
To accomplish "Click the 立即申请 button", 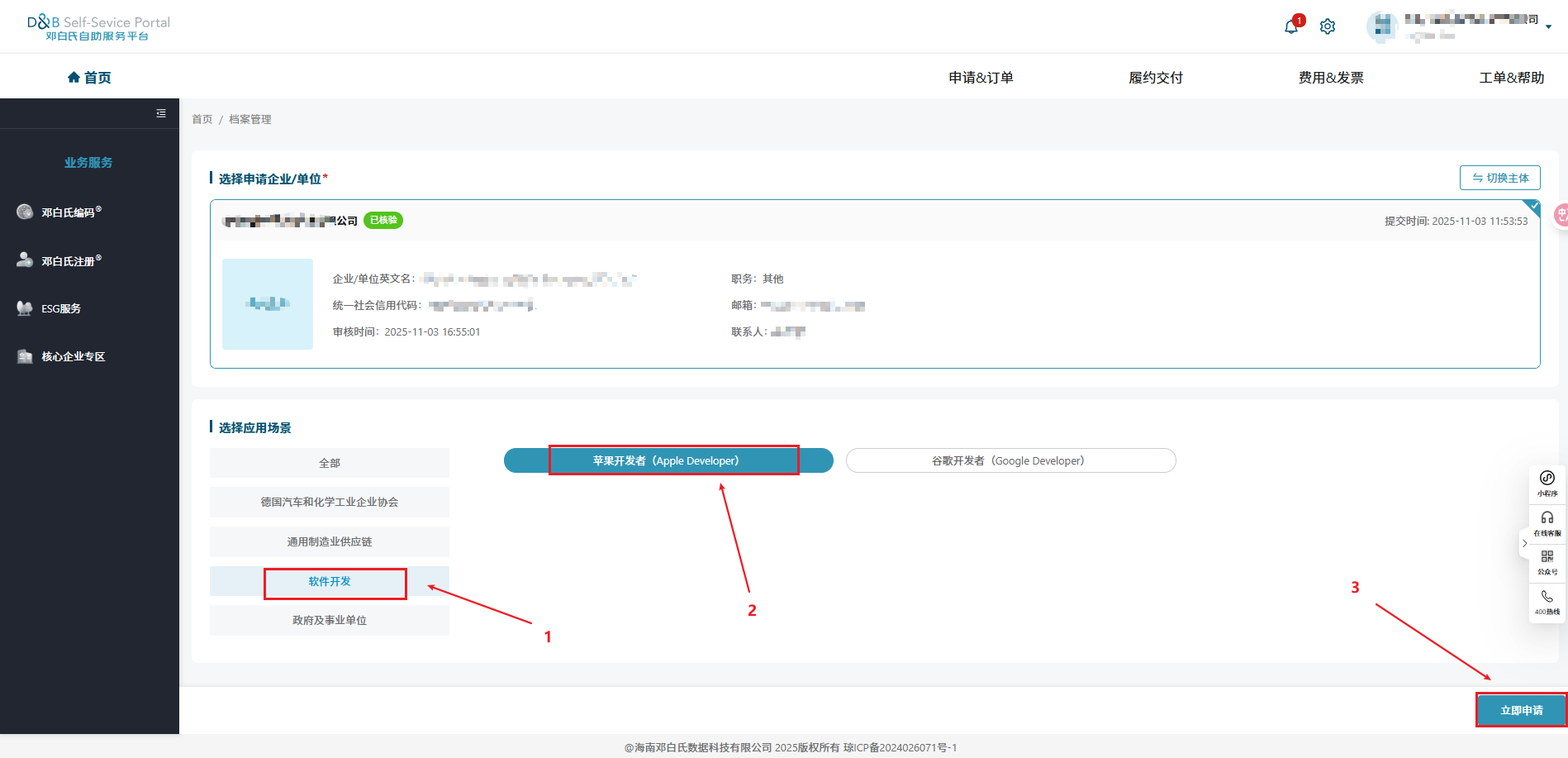I will (x=1521, y=710).
